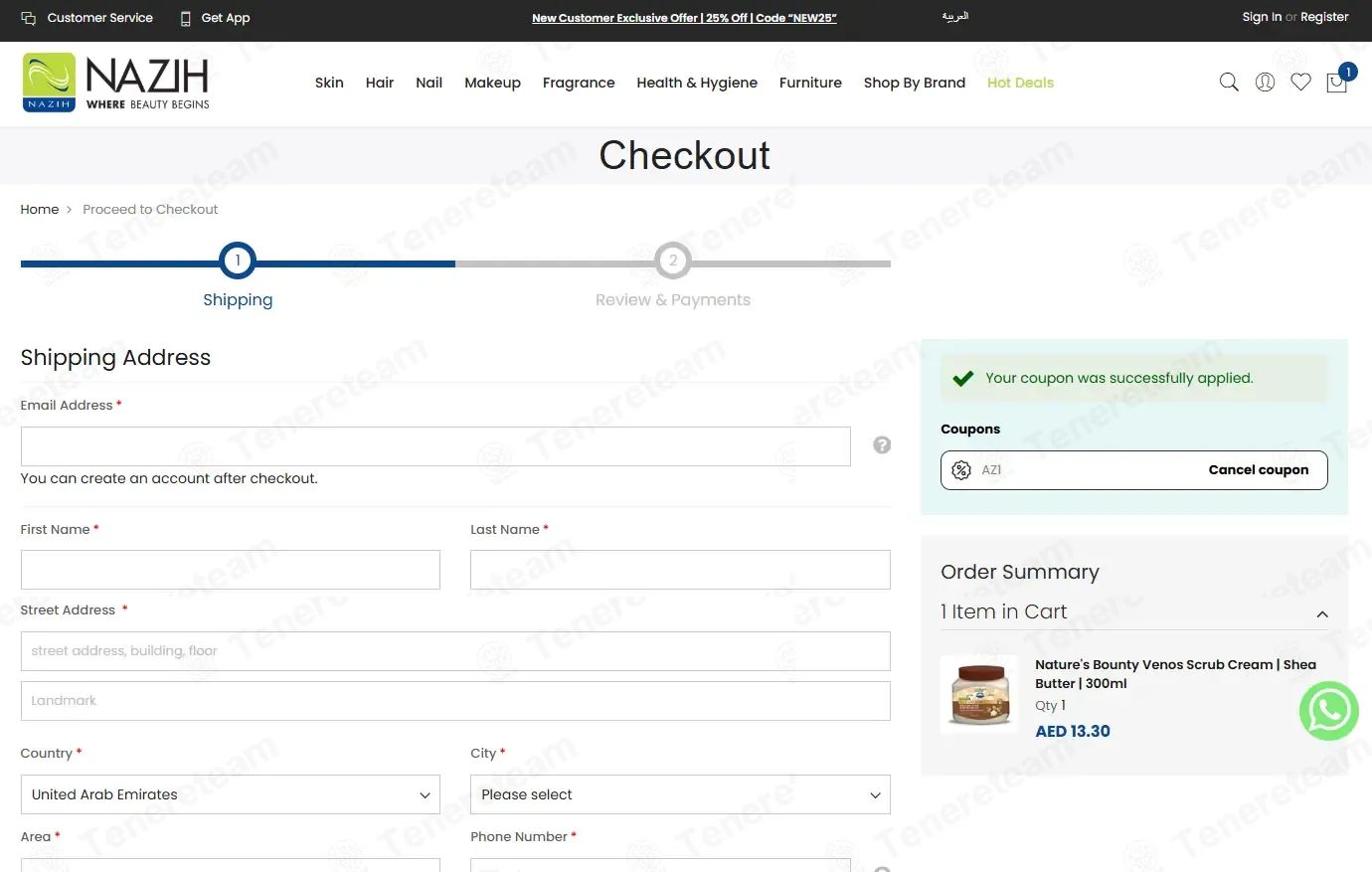Switch language to Arabic
The height and width of the screenshot is (872, 1372).
pos(955,17)
